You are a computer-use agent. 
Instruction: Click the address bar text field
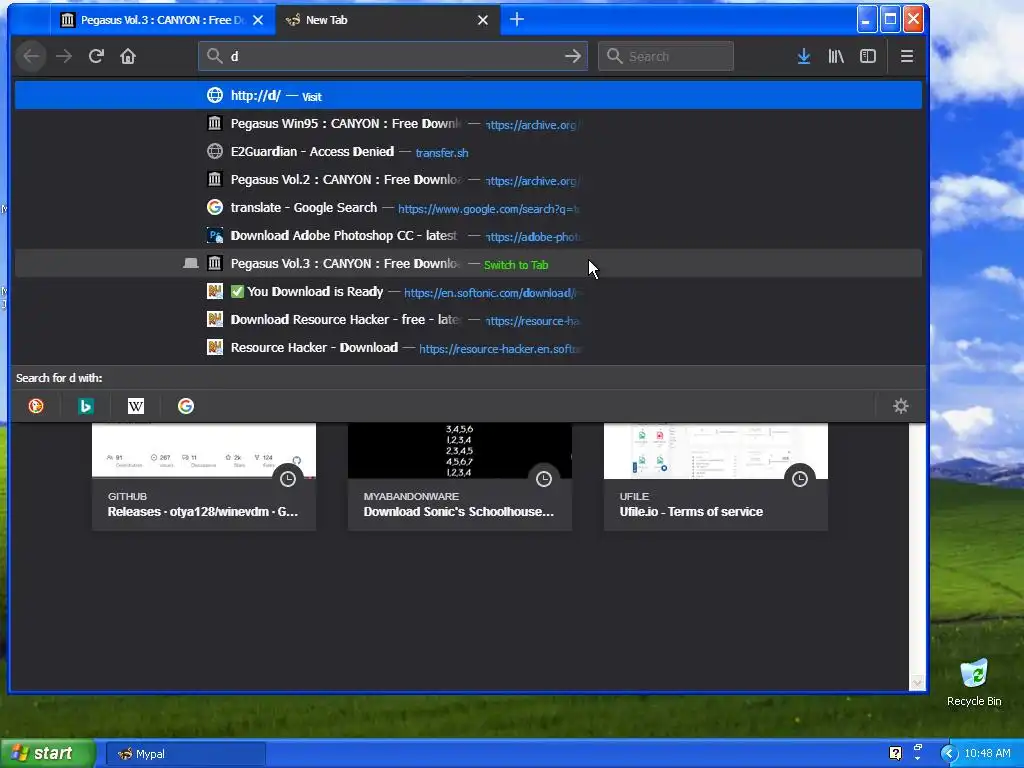coord(394,56)
